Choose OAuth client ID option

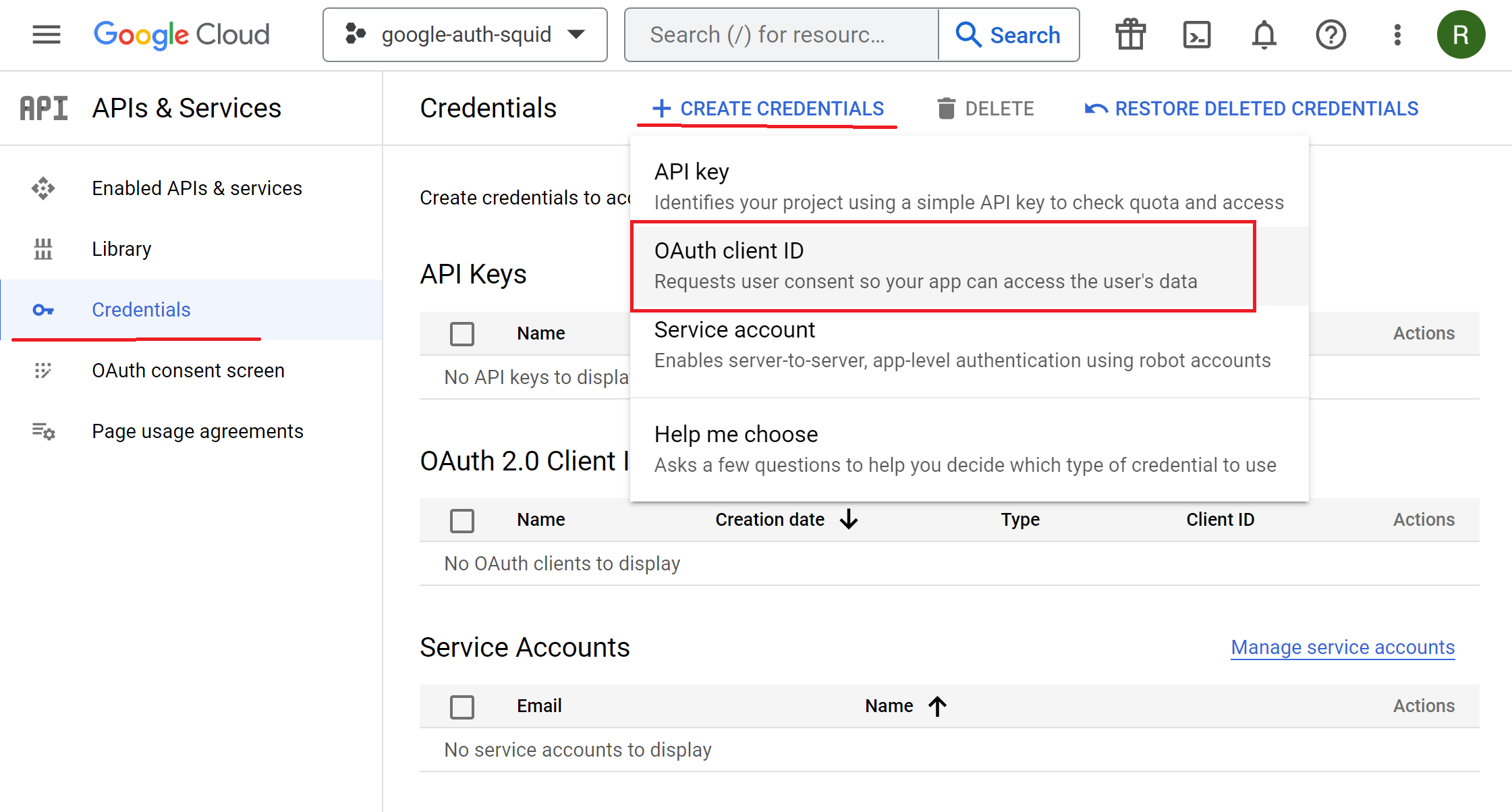pyautogui.click(x=969, y=266)
